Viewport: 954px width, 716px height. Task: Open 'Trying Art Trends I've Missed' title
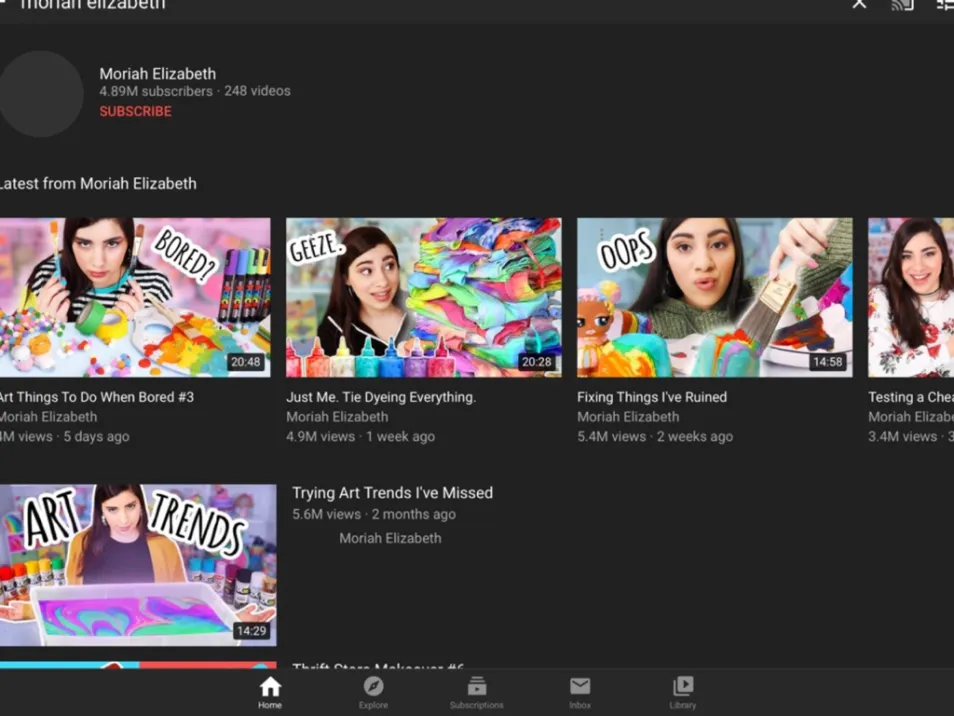(x=392, y=493)
